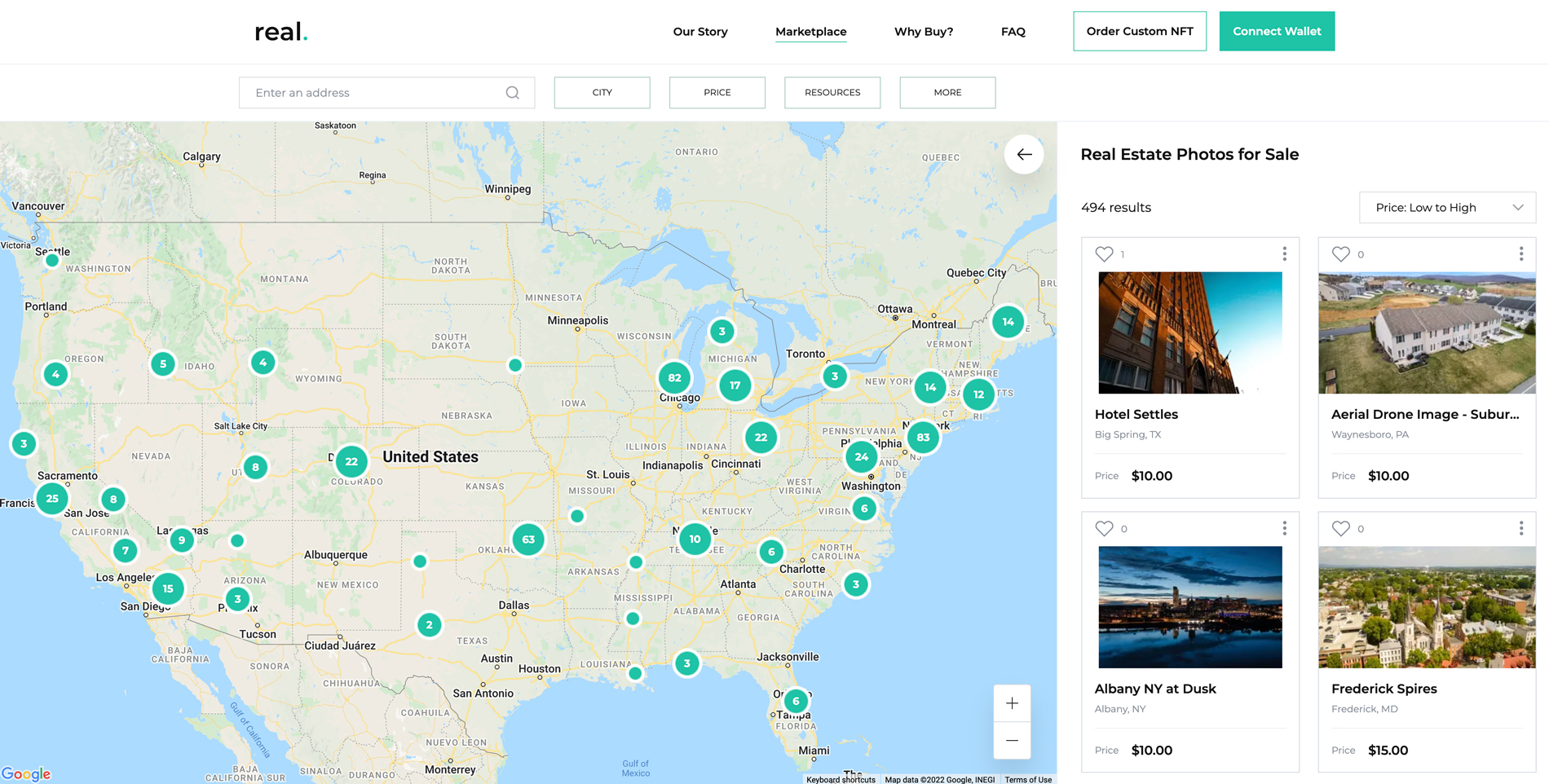
Task: Click the Oklahoma cluster marker showing 63
Action: tap(528, 540)
